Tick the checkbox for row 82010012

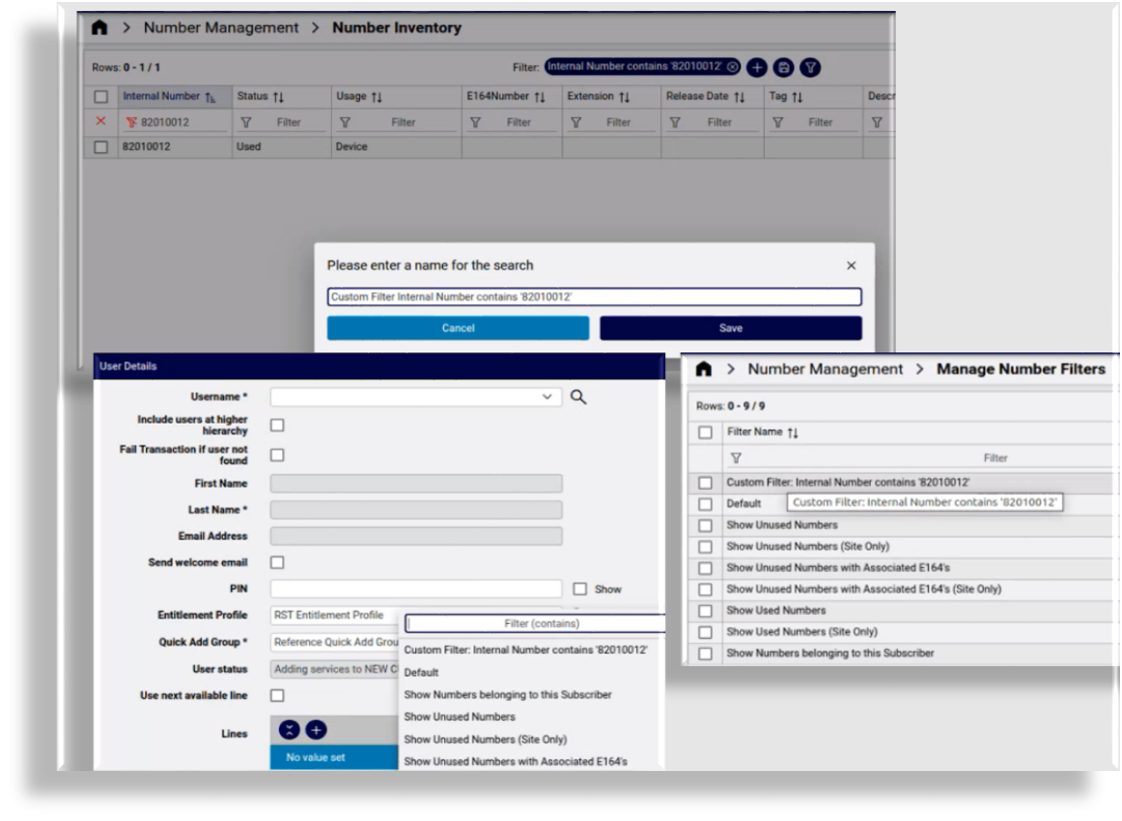click(x=99, y=147)
